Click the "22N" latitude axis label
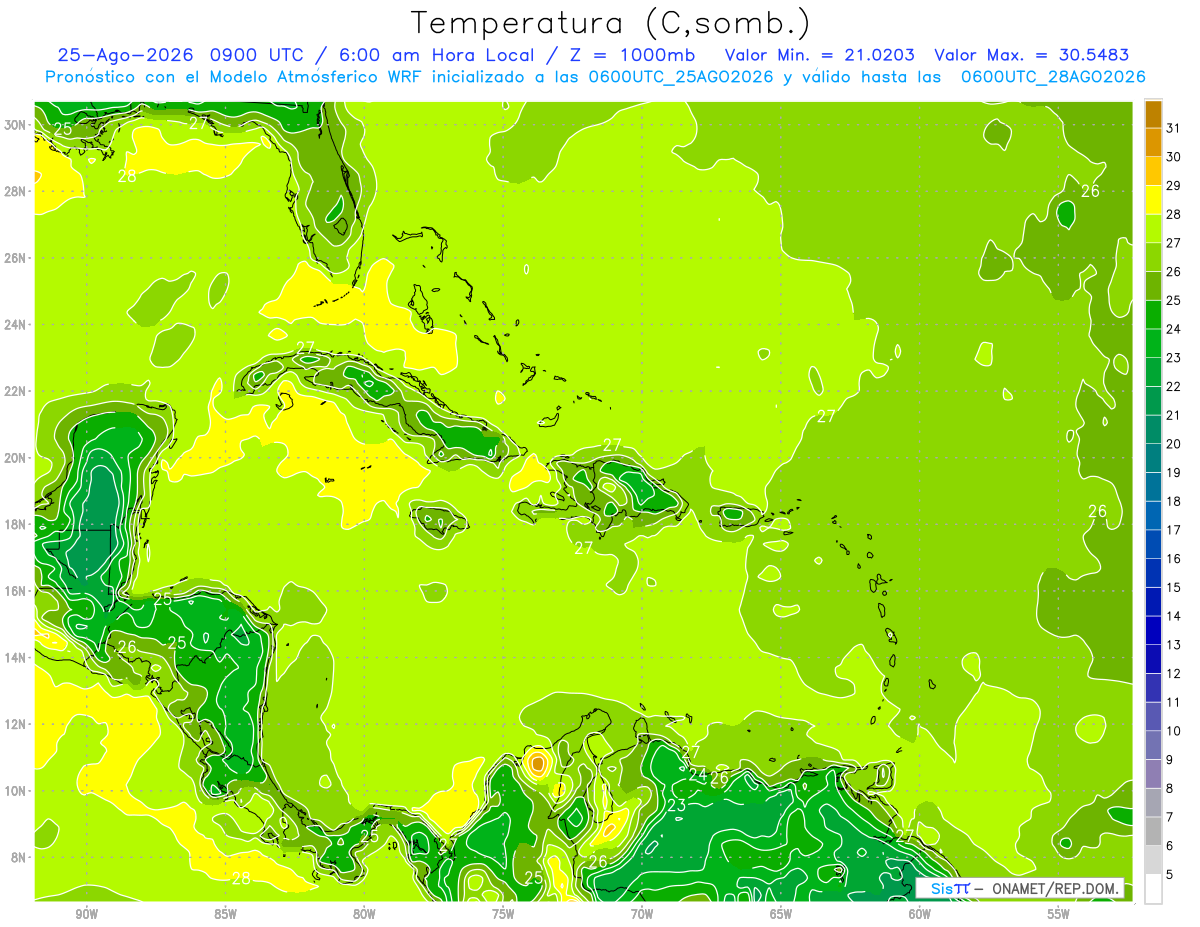This screenshot has width=1200, height=927. (15, 391)
